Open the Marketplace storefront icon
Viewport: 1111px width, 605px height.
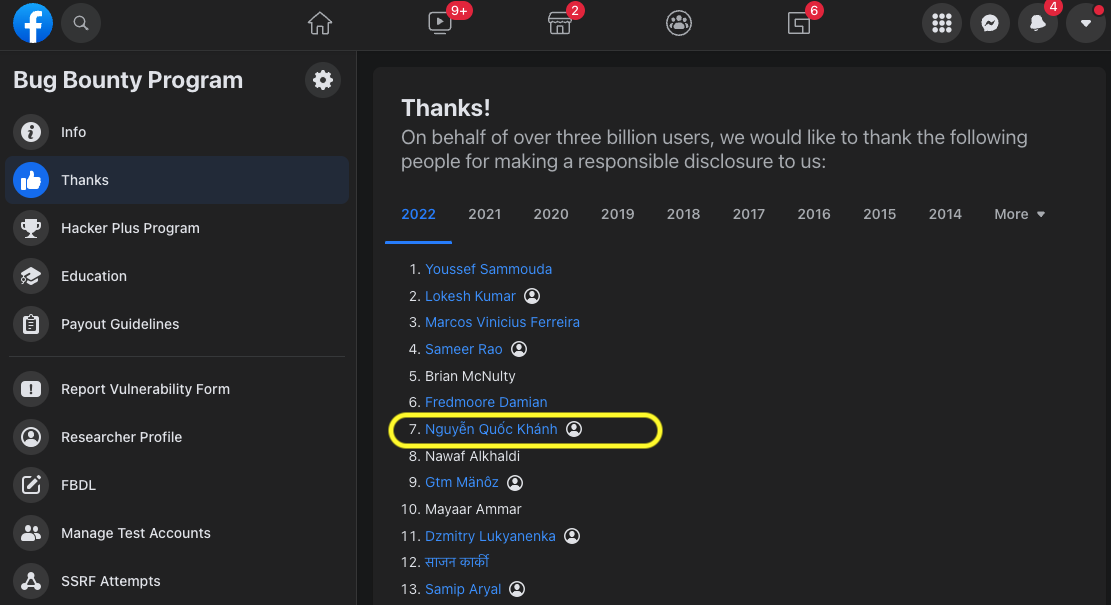[x=560, y=23]
